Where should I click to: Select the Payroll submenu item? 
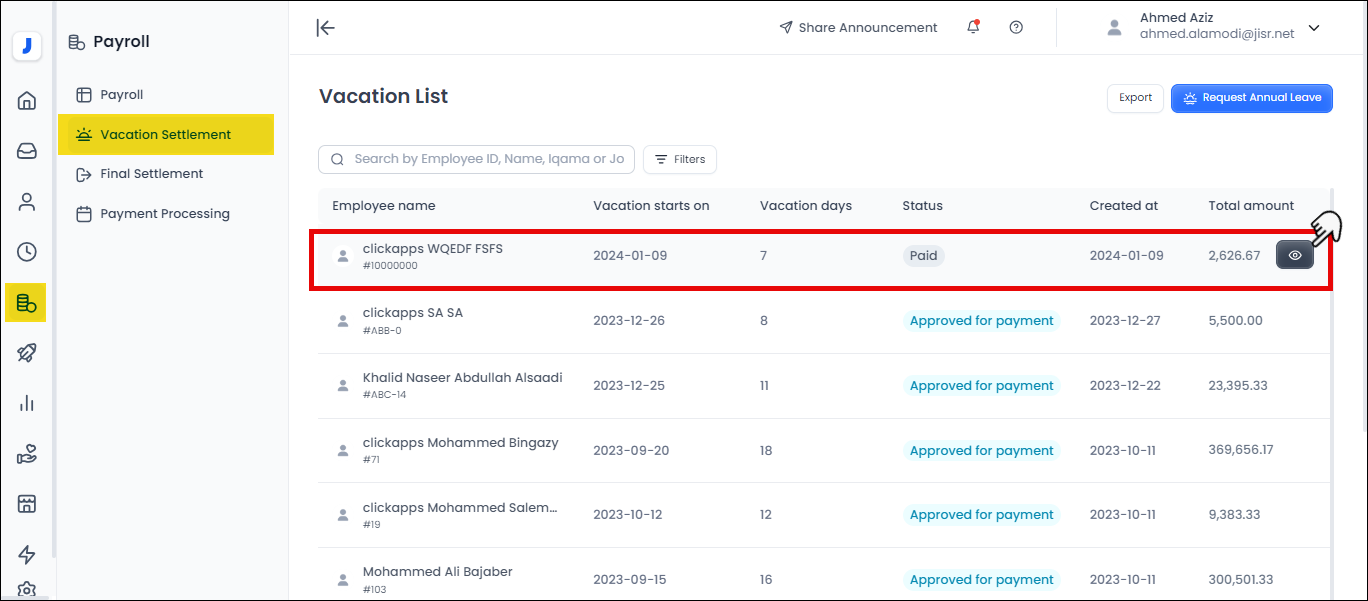(121, 95)
